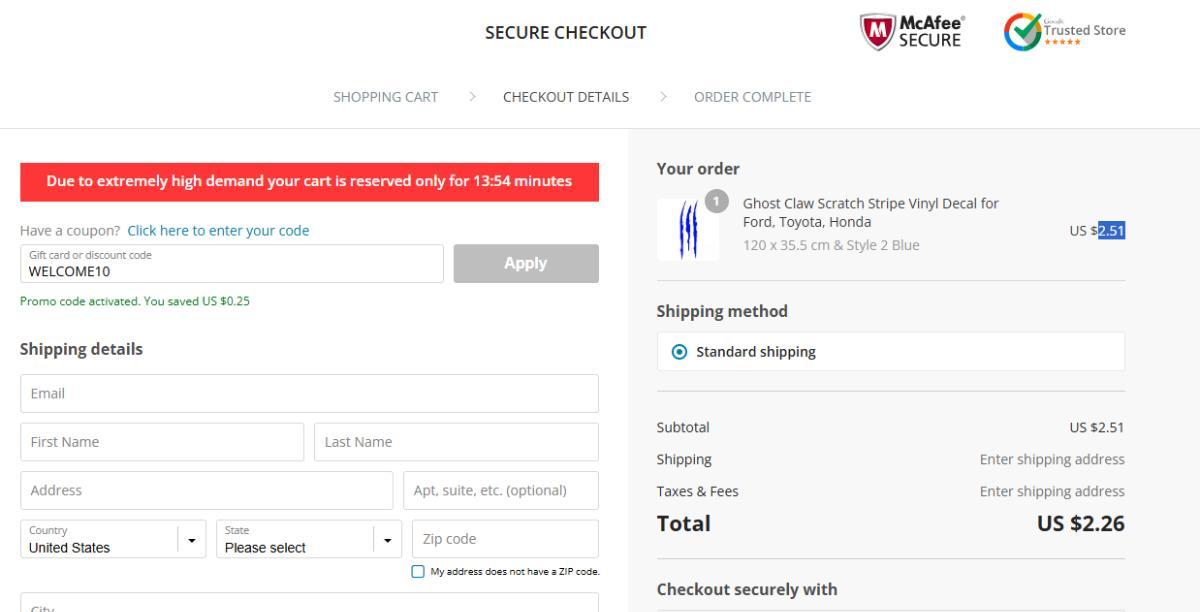The width and height of the screenshot is (1200, 612).
Task: Check 'My address does not have a ZIP code'
Action: click(x=418, y=572)
